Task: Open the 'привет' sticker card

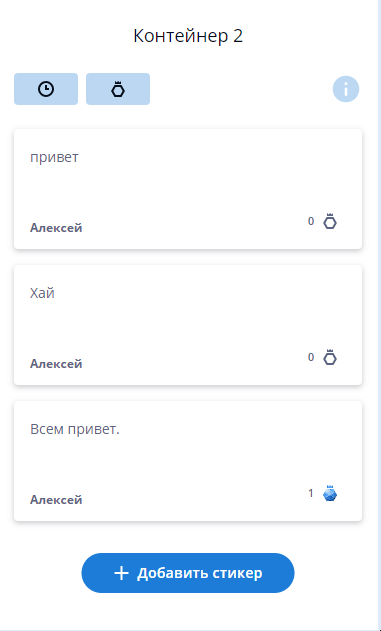Action: coord(188,189)
